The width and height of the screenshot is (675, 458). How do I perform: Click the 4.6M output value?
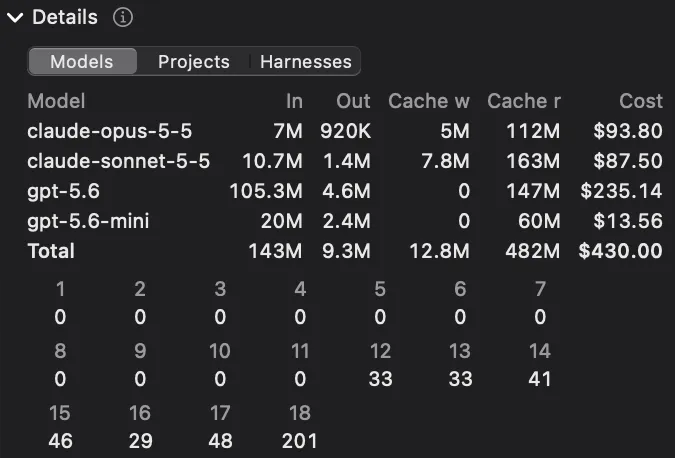click(x=347, y=192)
